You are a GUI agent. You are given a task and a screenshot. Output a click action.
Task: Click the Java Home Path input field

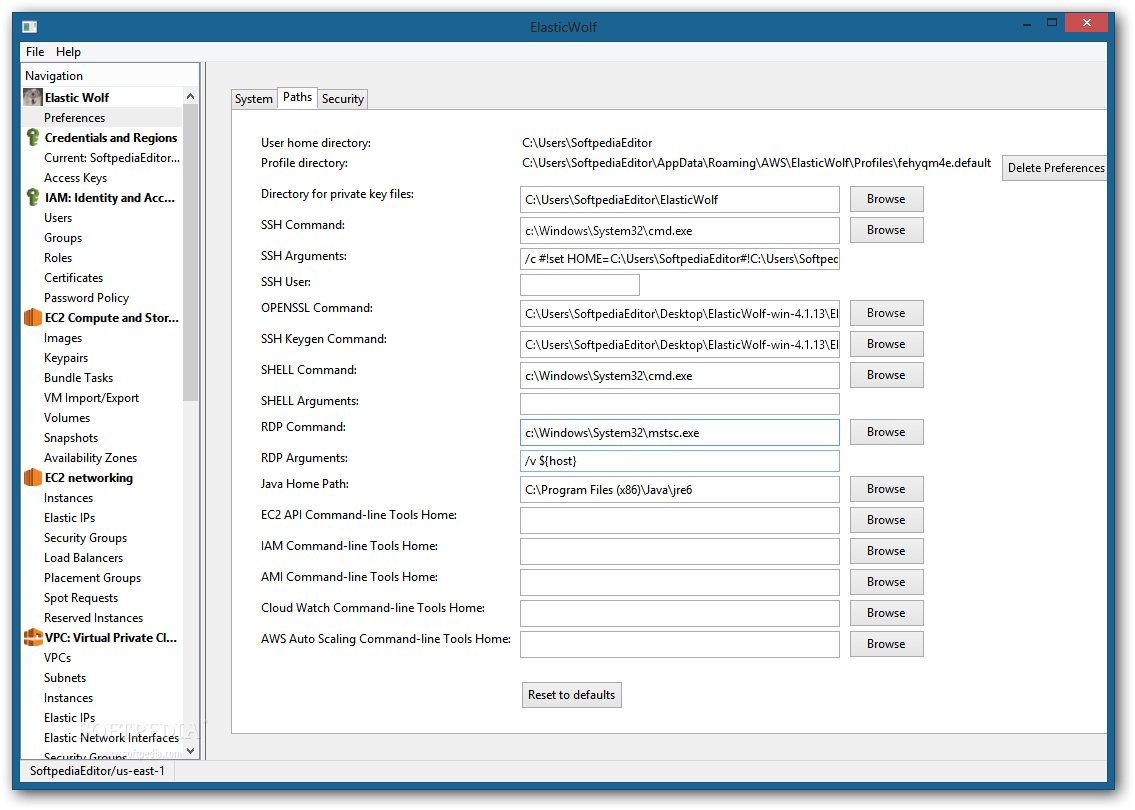coord(680,490)
